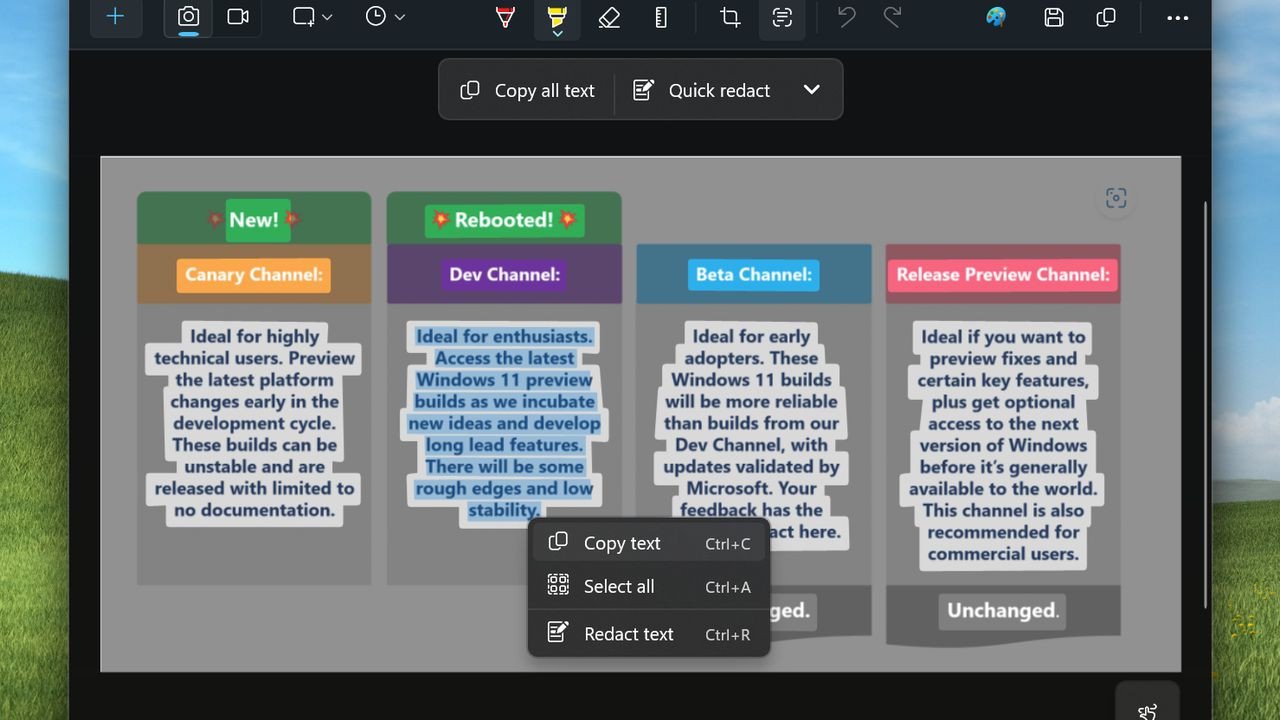Undo the last edit
The width and height of the screenshot is (1280, 720).
[x=847, y=17]
